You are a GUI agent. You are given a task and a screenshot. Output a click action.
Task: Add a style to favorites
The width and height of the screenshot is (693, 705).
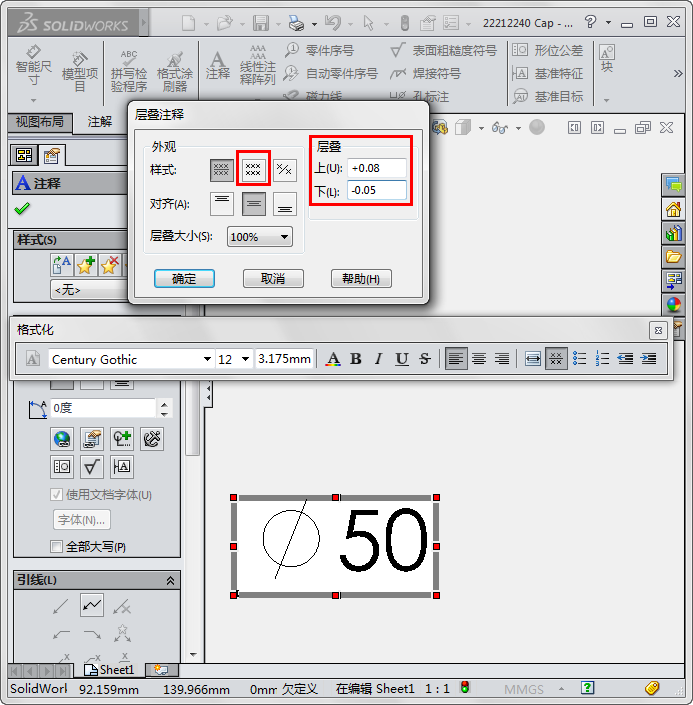85,265
